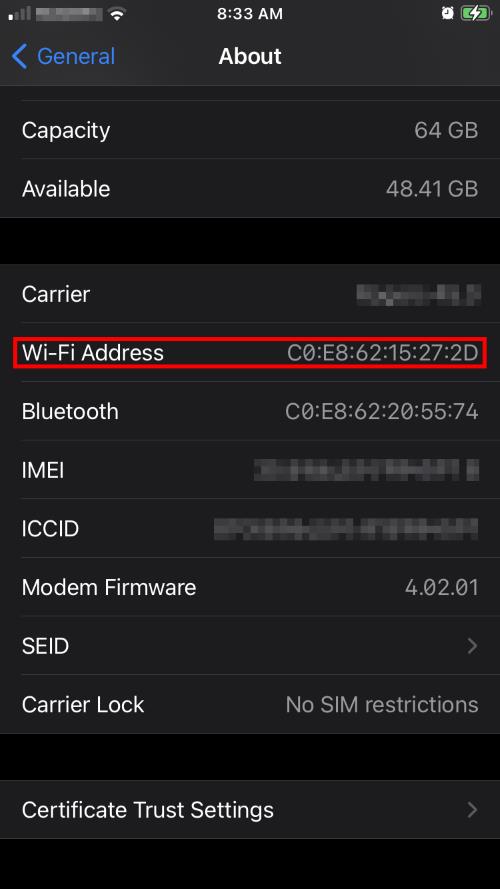Go back to General settings
This screenshot has width=500, height=889.
tap(63, 57)
